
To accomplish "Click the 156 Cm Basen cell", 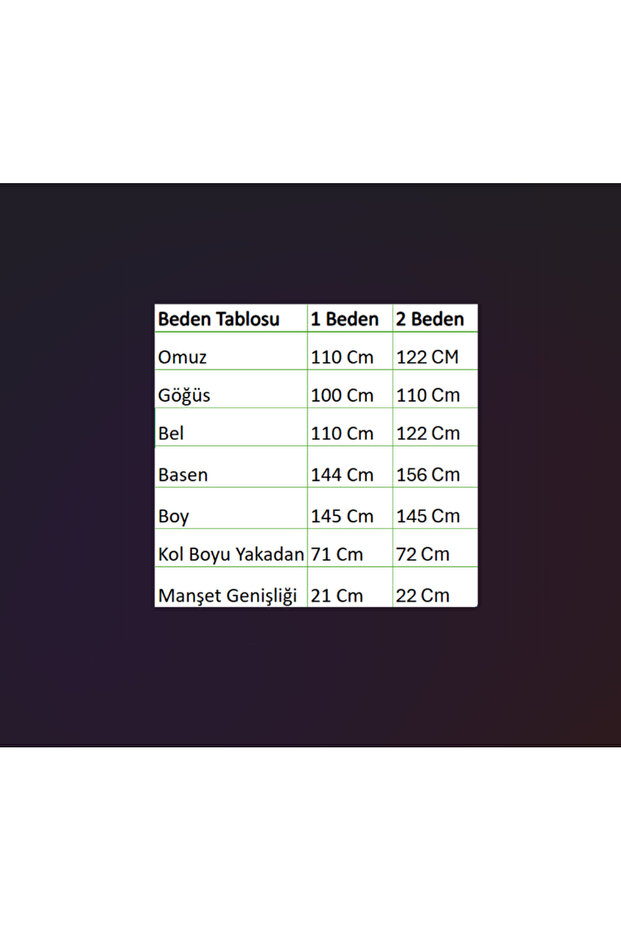I will click(x=429, y=474).
